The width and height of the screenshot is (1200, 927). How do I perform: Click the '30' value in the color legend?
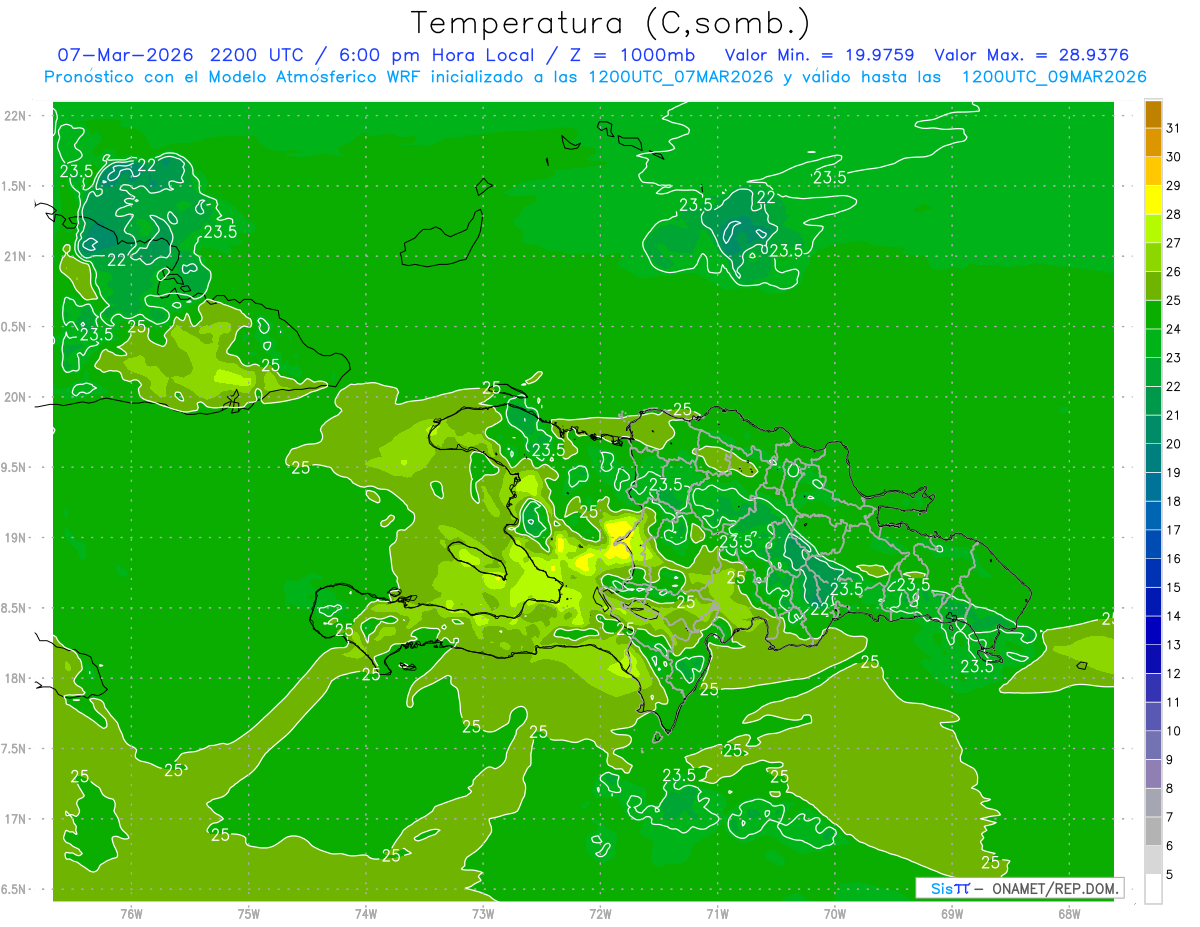[1174, 157]
